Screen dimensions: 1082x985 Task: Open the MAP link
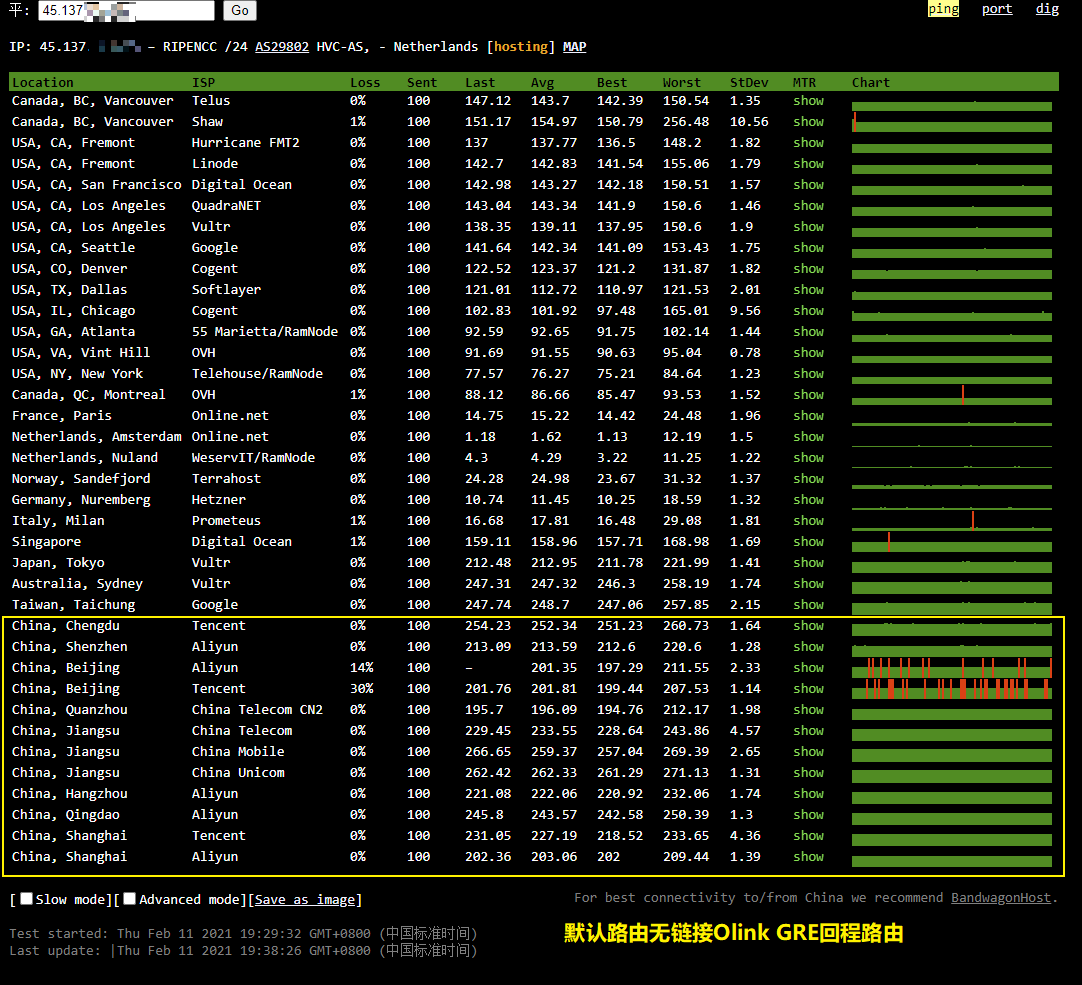tap(574, 47)
